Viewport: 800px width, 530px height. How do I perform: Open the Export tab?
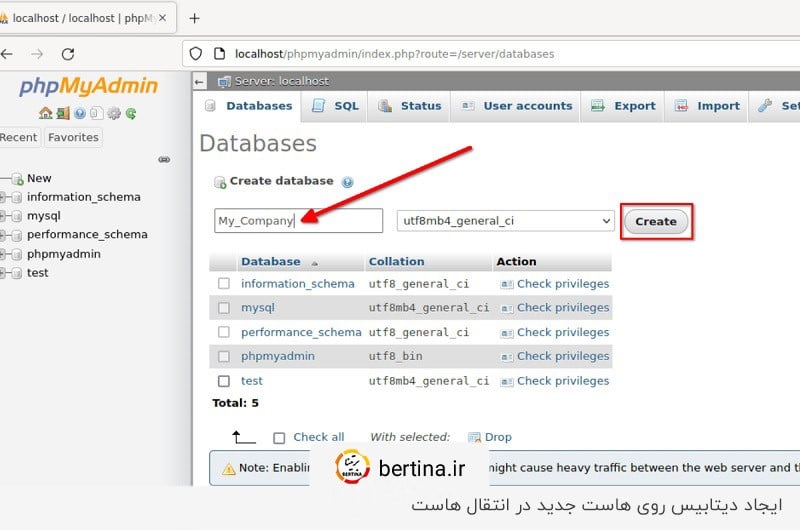click(623, 106)
